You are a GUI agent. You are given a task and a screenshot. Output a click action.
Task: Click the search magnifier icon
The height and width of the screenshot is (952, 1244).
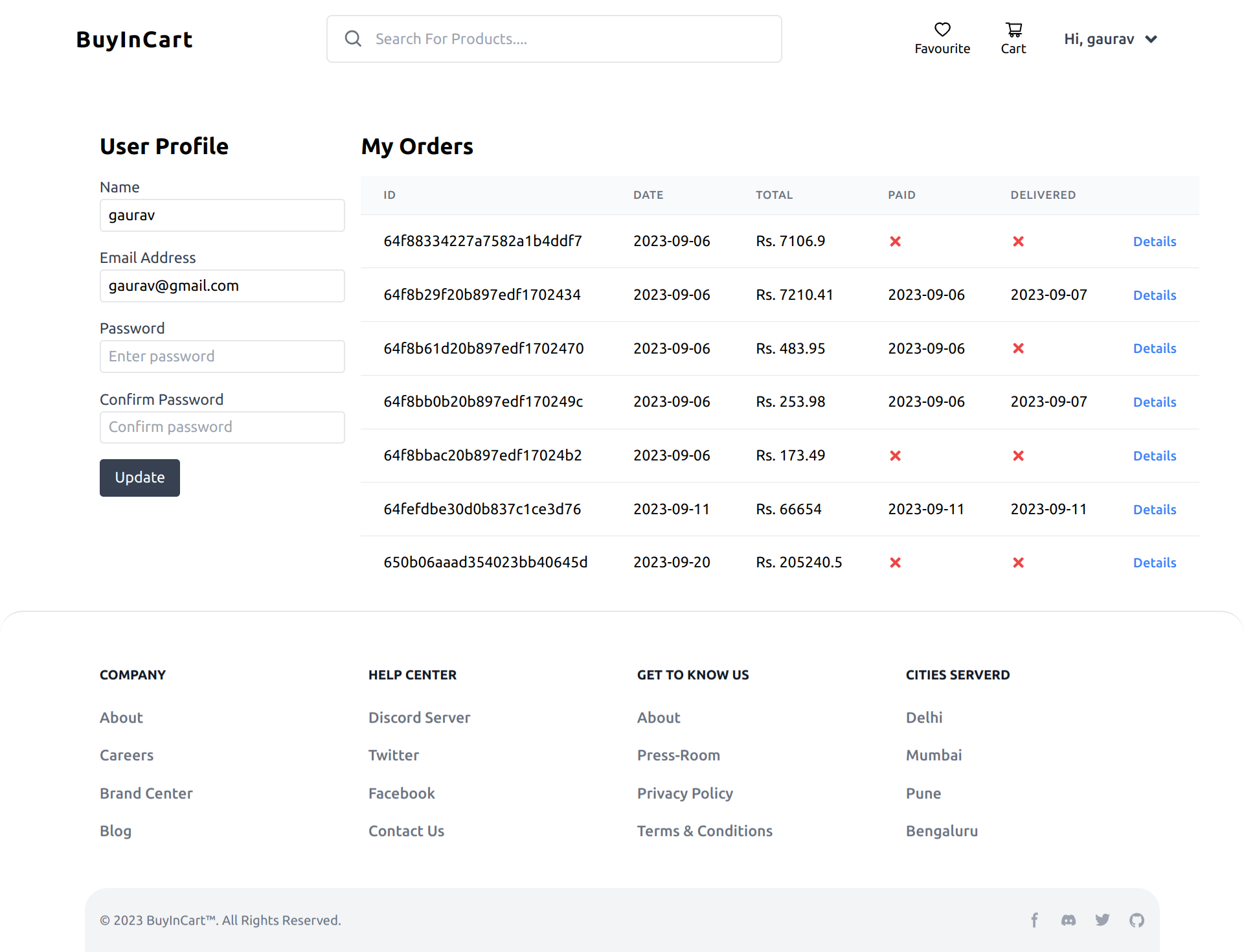point(353,39)
